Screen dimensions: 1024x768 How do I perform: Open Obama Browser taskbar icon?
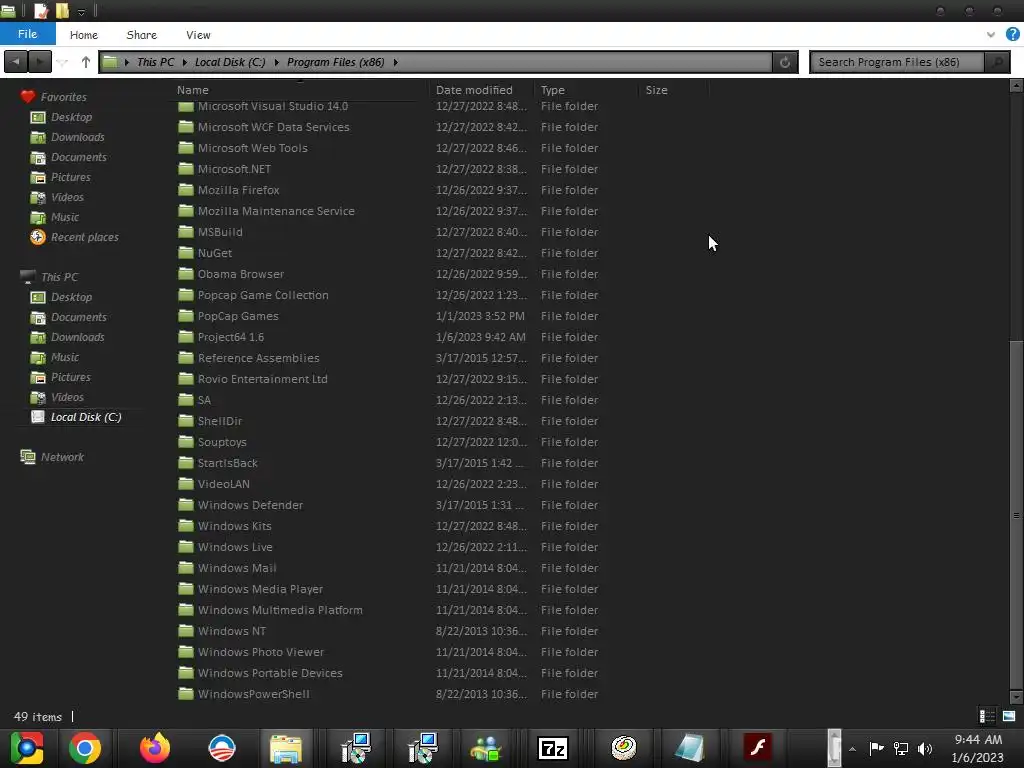pyautogui.click(x=222, y=748)
